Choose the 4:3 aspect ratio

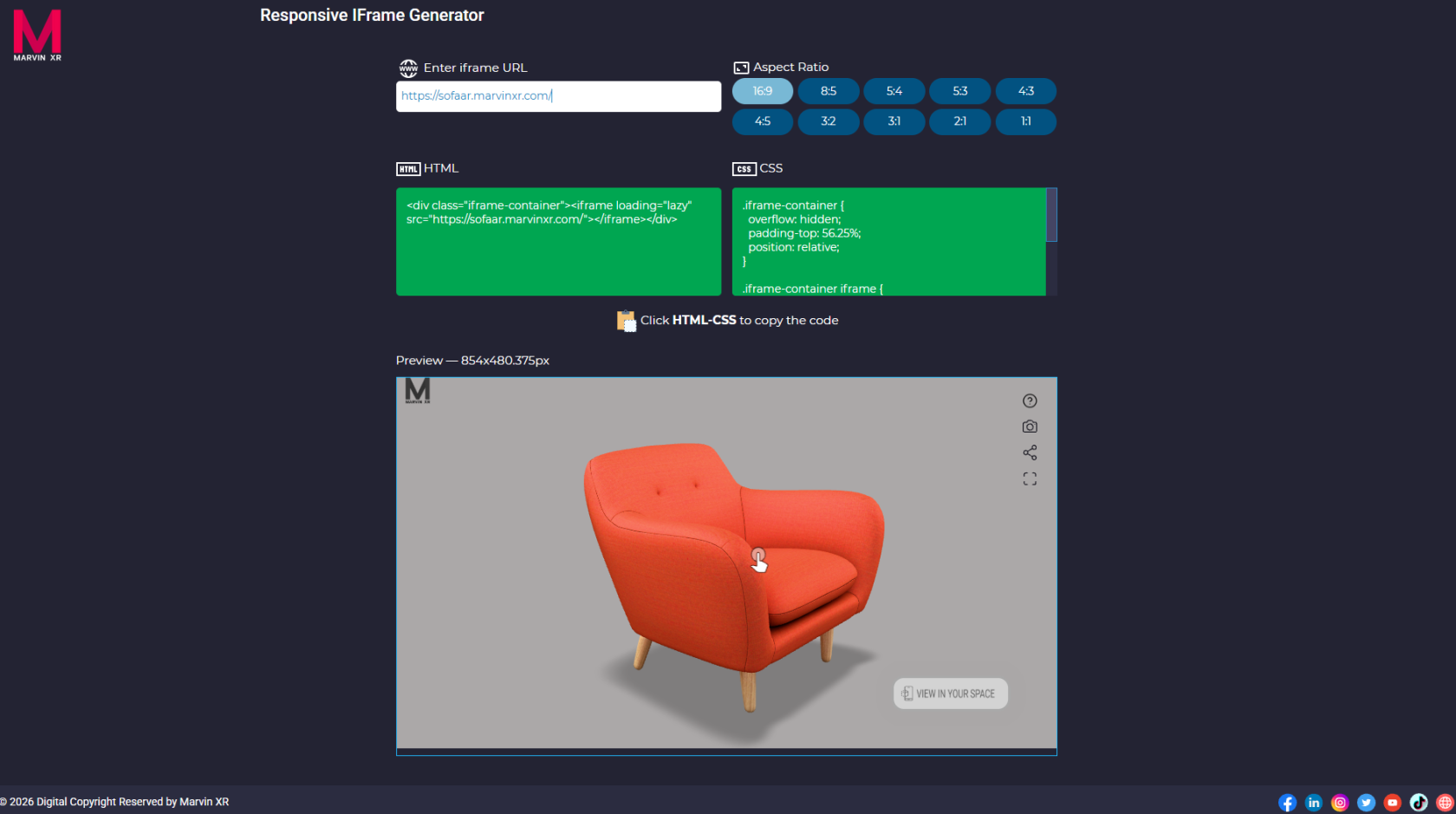(1026, 91)
